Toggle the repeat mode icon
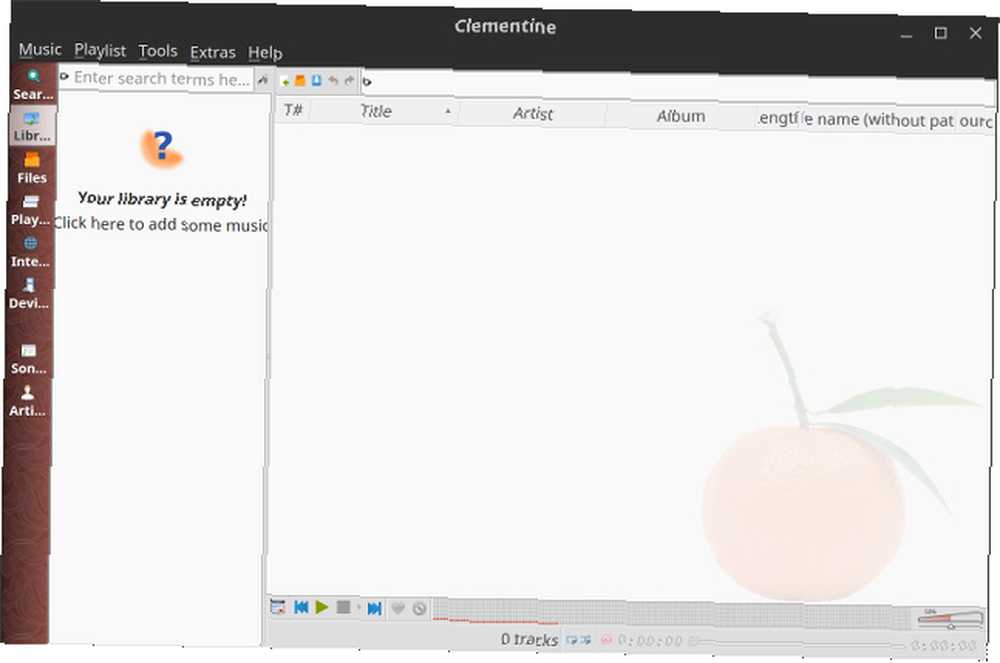This screenshot has height=663, width=1000. 571,639
